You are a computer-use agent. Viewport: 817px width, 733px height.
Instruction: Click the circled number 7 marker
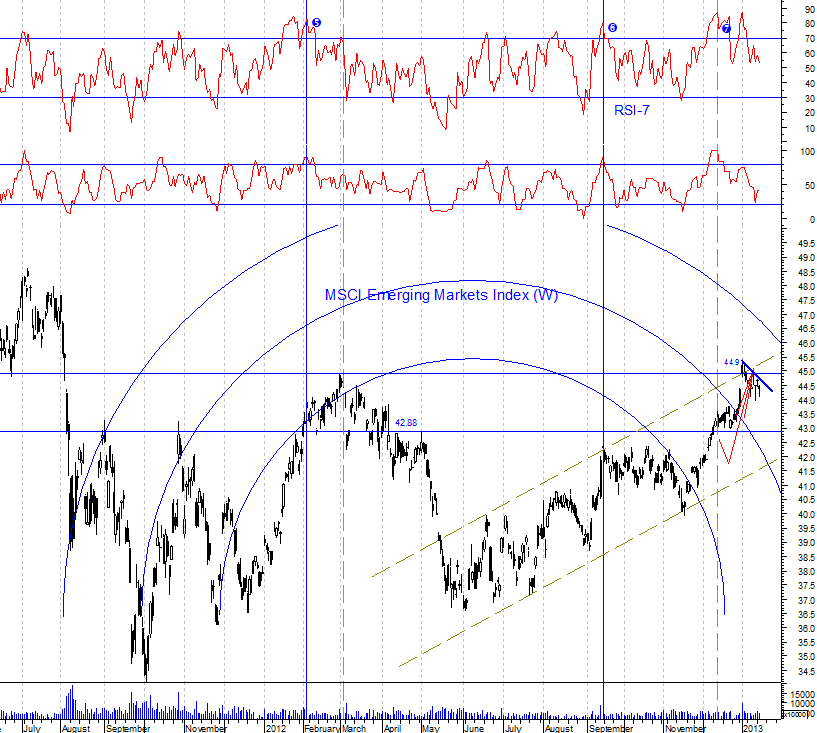(x=726, y=29)
